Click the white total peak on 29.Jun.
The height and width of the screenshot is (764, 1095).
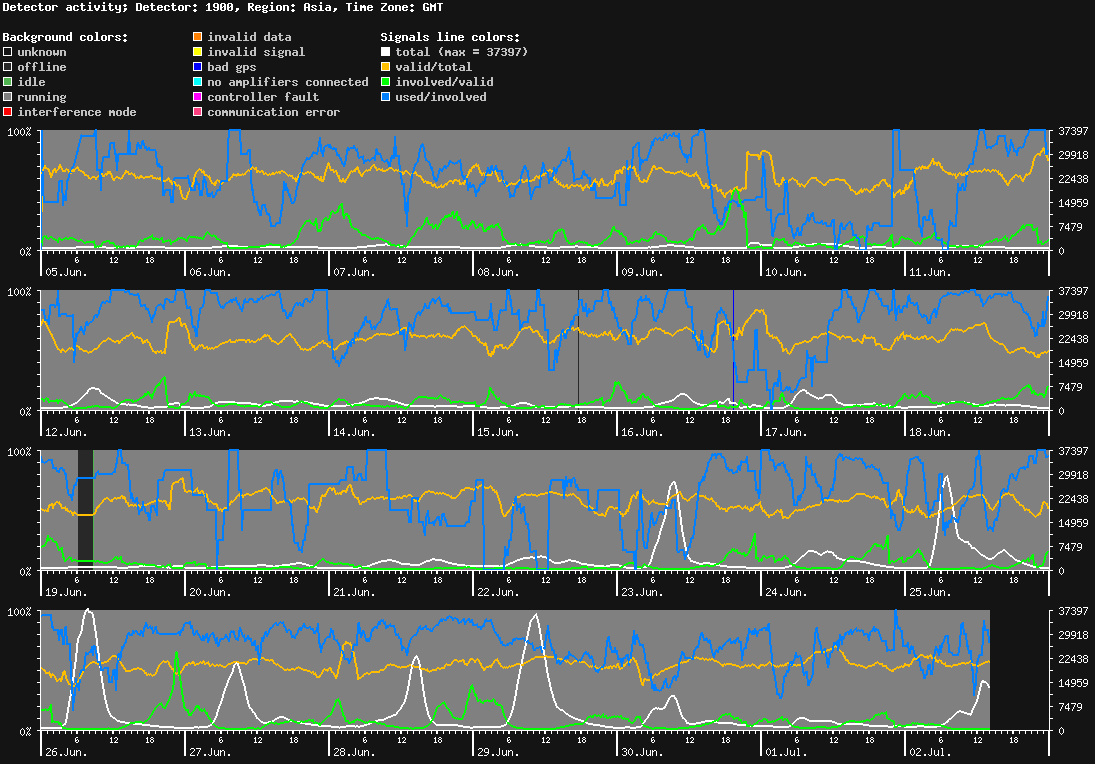tap(536, 615)
